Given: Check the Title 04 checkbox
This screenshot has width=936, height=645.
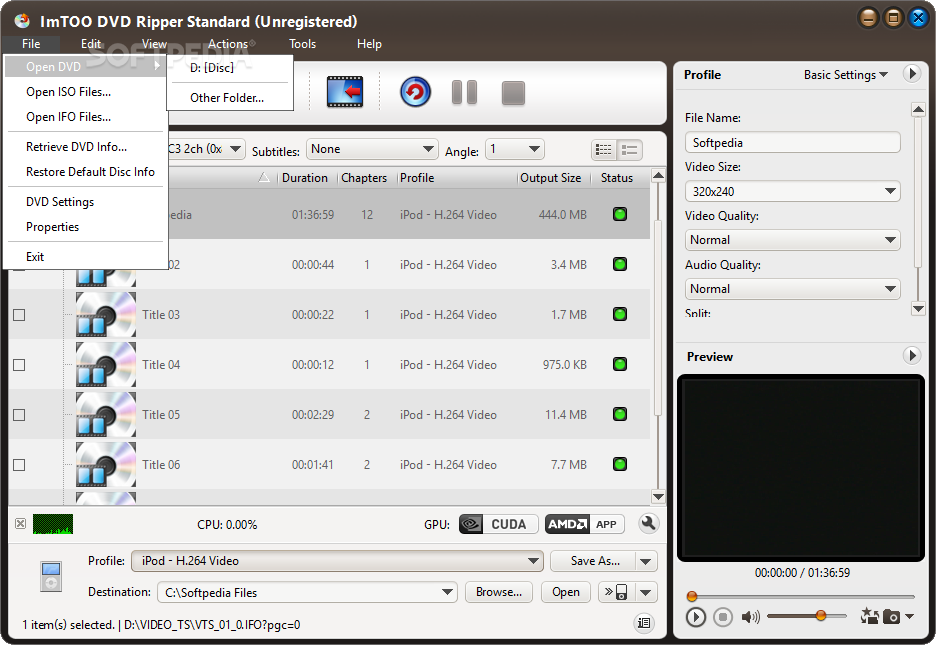Looking at the screenshot, I should (19, 365).
